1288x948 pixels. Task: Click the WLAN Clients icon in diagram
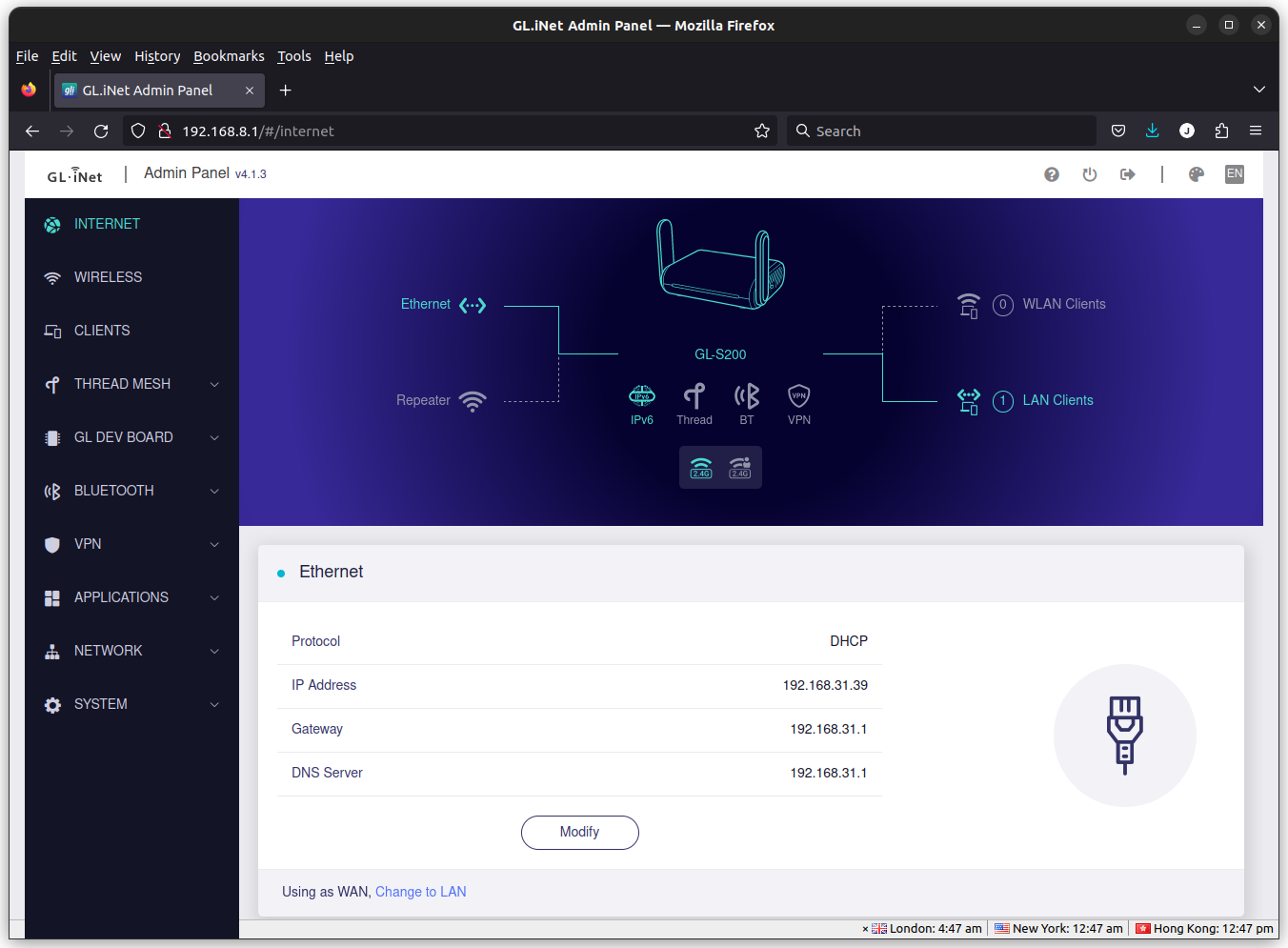click(969, 305)
